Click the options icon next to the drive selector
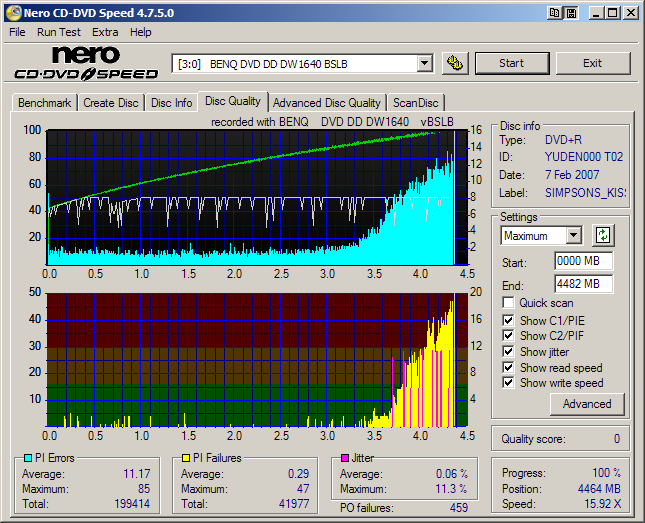645x523 pixels. [x=455, y=63]
